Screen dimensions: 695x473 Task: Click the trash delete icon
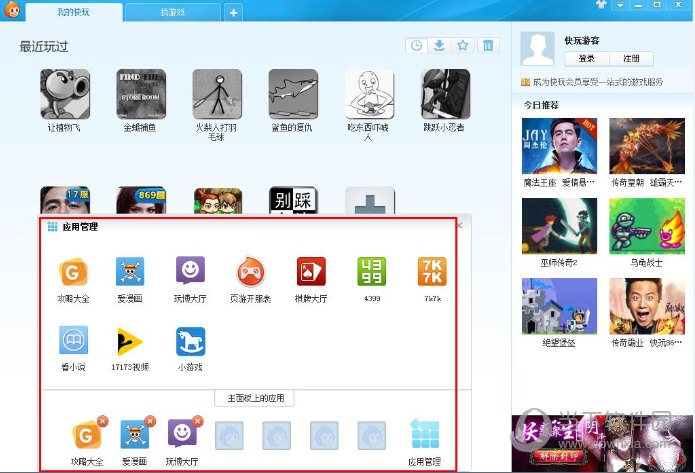[488, 46]
